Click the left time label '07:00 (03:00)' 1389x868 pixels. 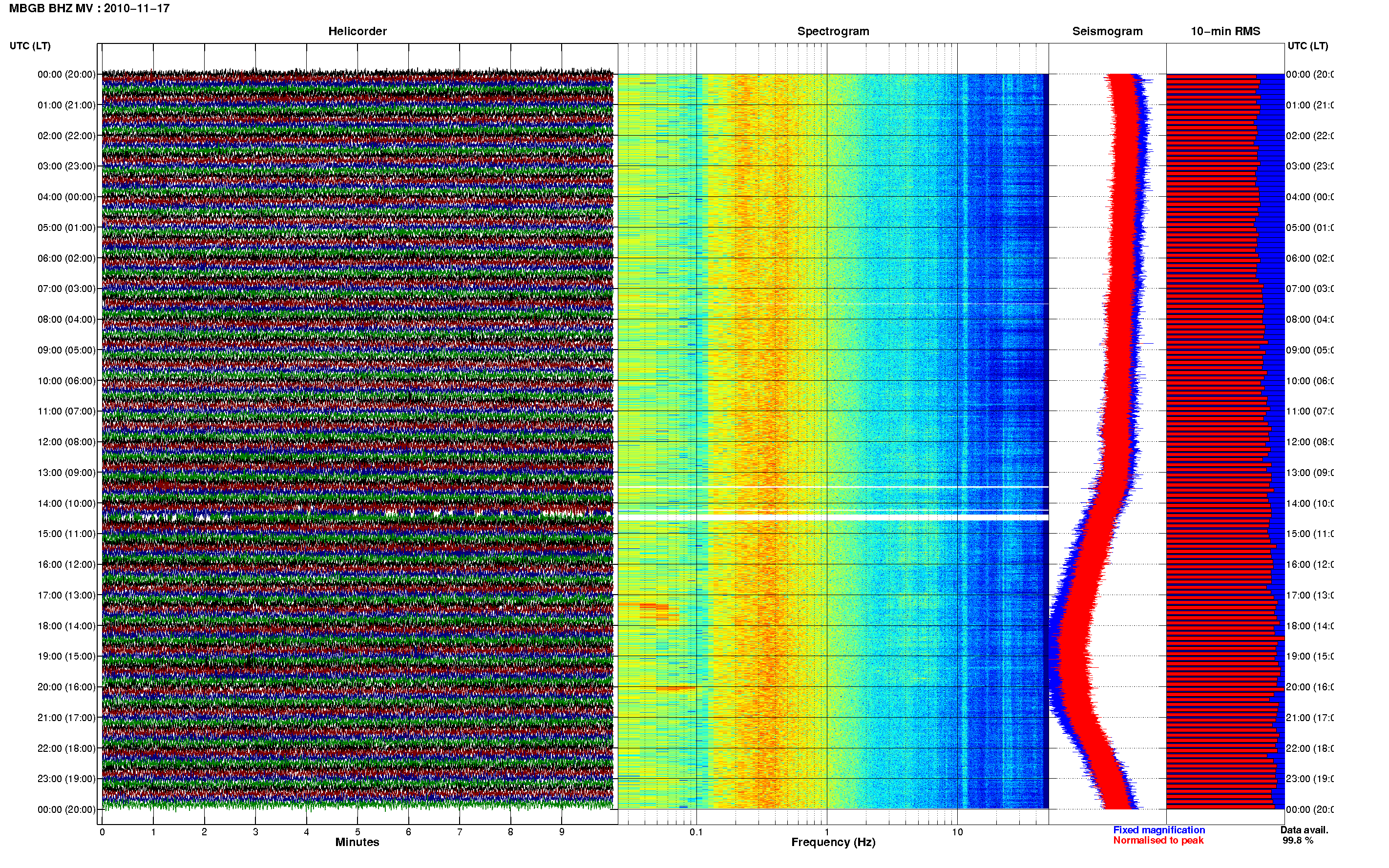point(66,288)
